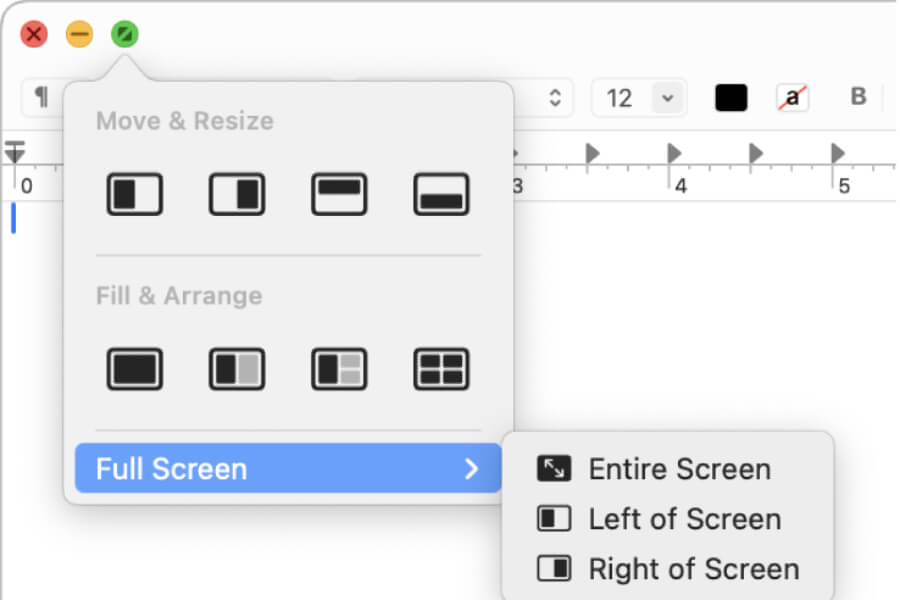
Task: Choose the left-right split arrangement icon
Action: pos(236,368)
